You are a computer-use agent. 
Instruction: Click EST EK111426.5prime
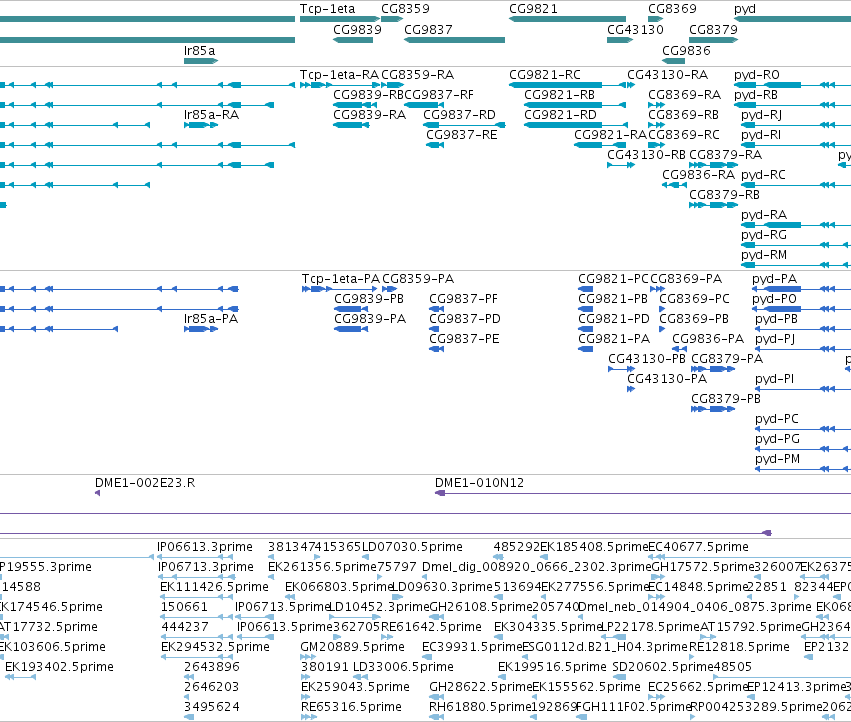(x=214, y=587)
